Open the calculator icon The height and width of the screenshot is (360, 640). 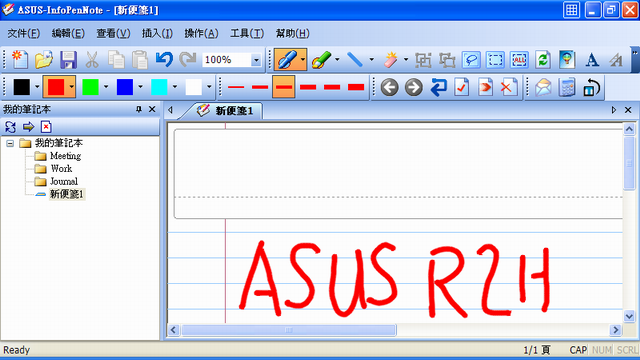[x=567, y=87]
